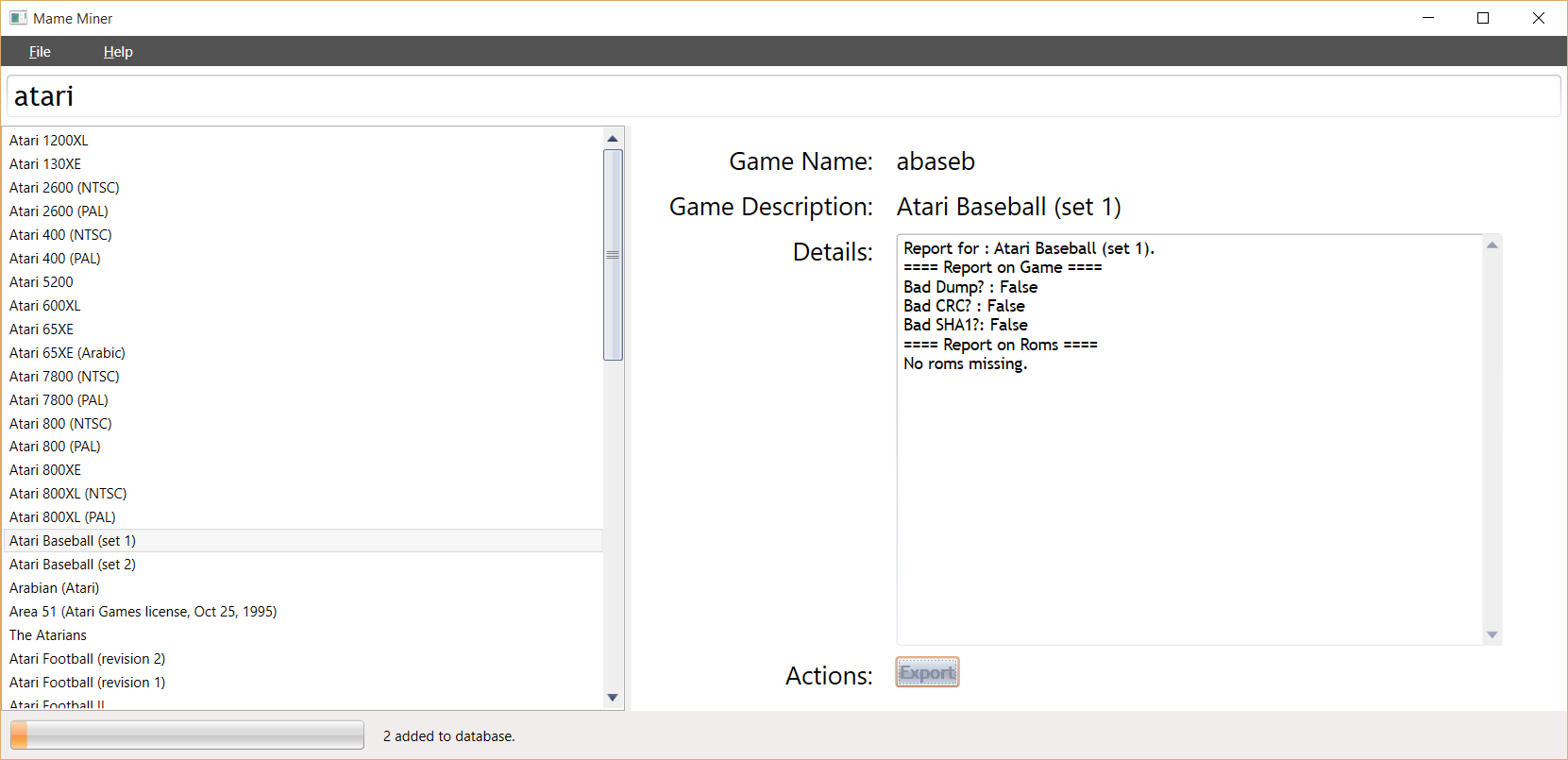This screenshot has height=760, width=1568.
Task: Click the search field containing 'atari'
Action: [784, 96]
